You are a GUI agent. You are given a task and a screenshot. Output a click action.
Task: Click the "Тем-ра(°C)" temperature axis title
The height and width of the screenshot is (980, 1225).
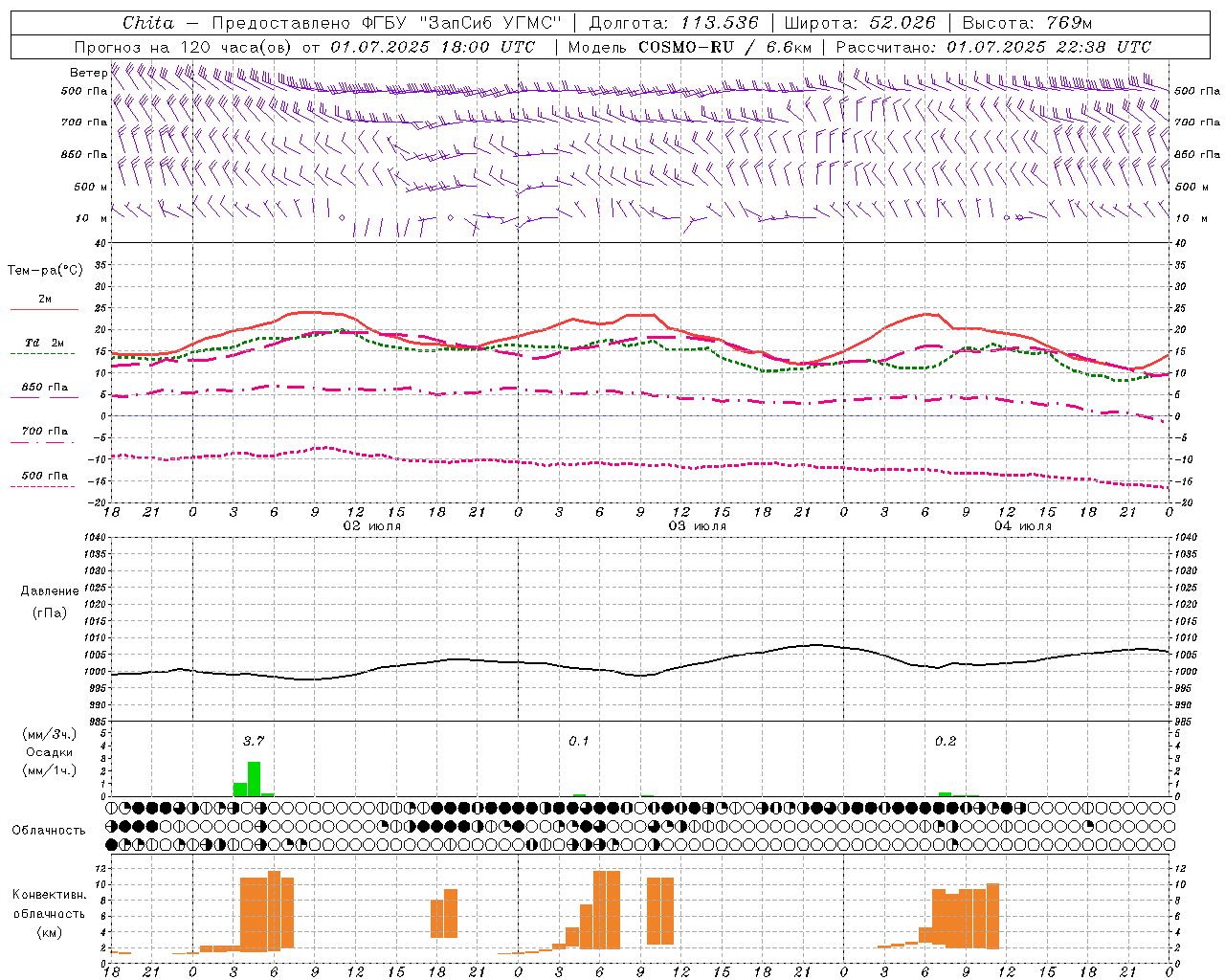45,271
